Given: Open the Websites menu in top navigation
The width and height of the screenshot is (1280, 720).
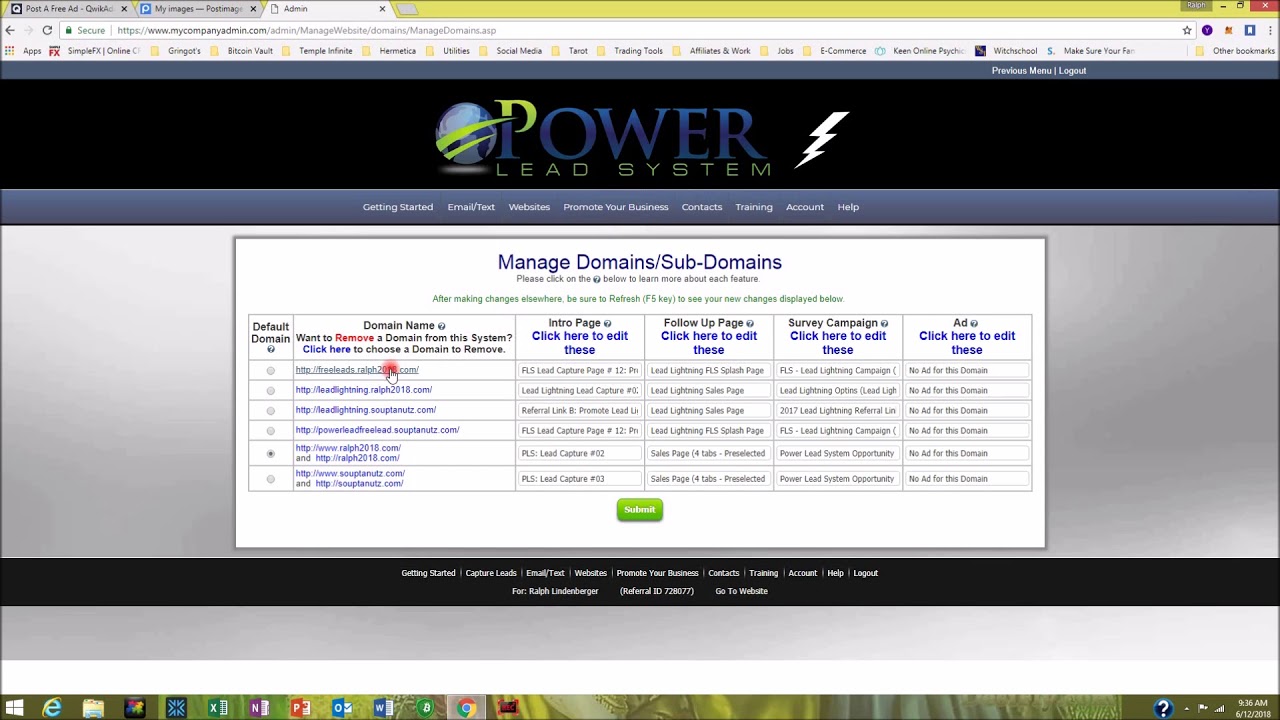Looking at the screenshot, I should tap(529, 207).
